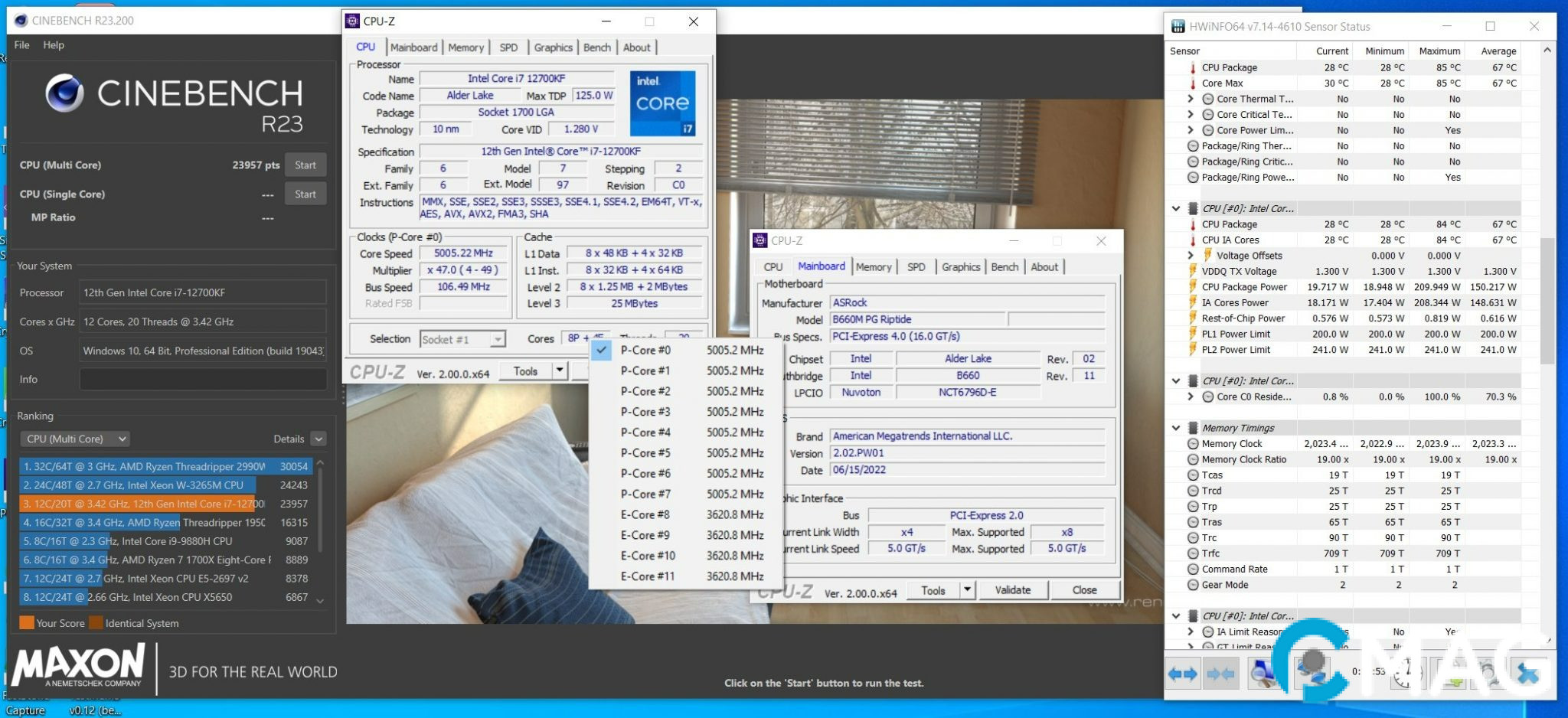Start the CPU Multi Core test
This screenshot has width=1568, height=718.
tap(305, 165)
